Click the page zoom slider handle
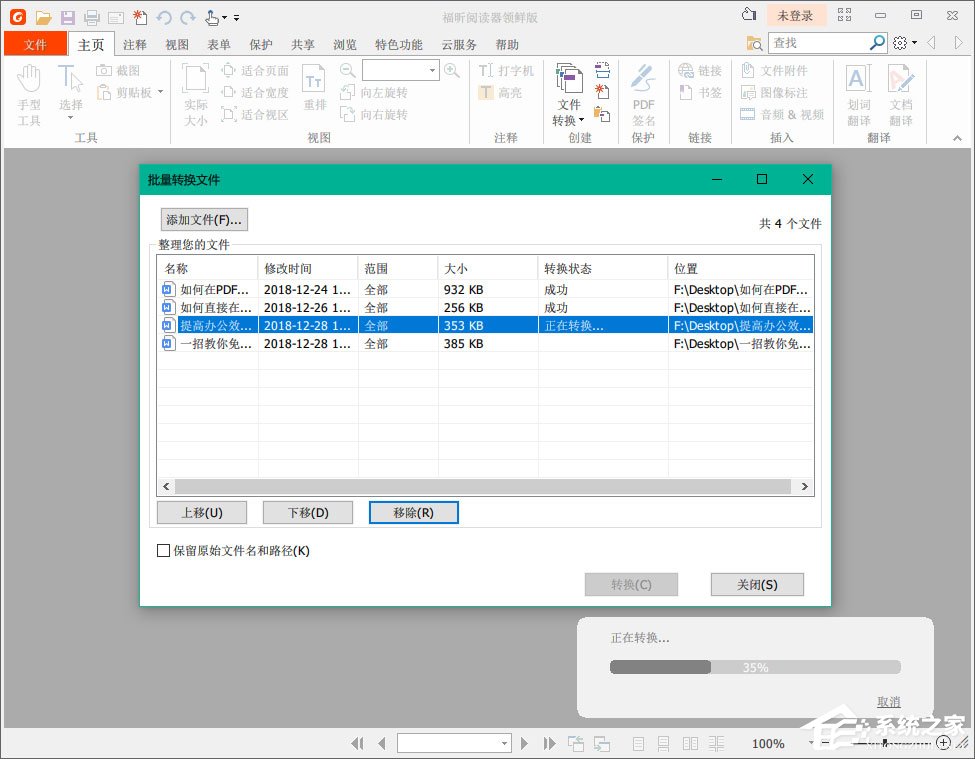 885,743
